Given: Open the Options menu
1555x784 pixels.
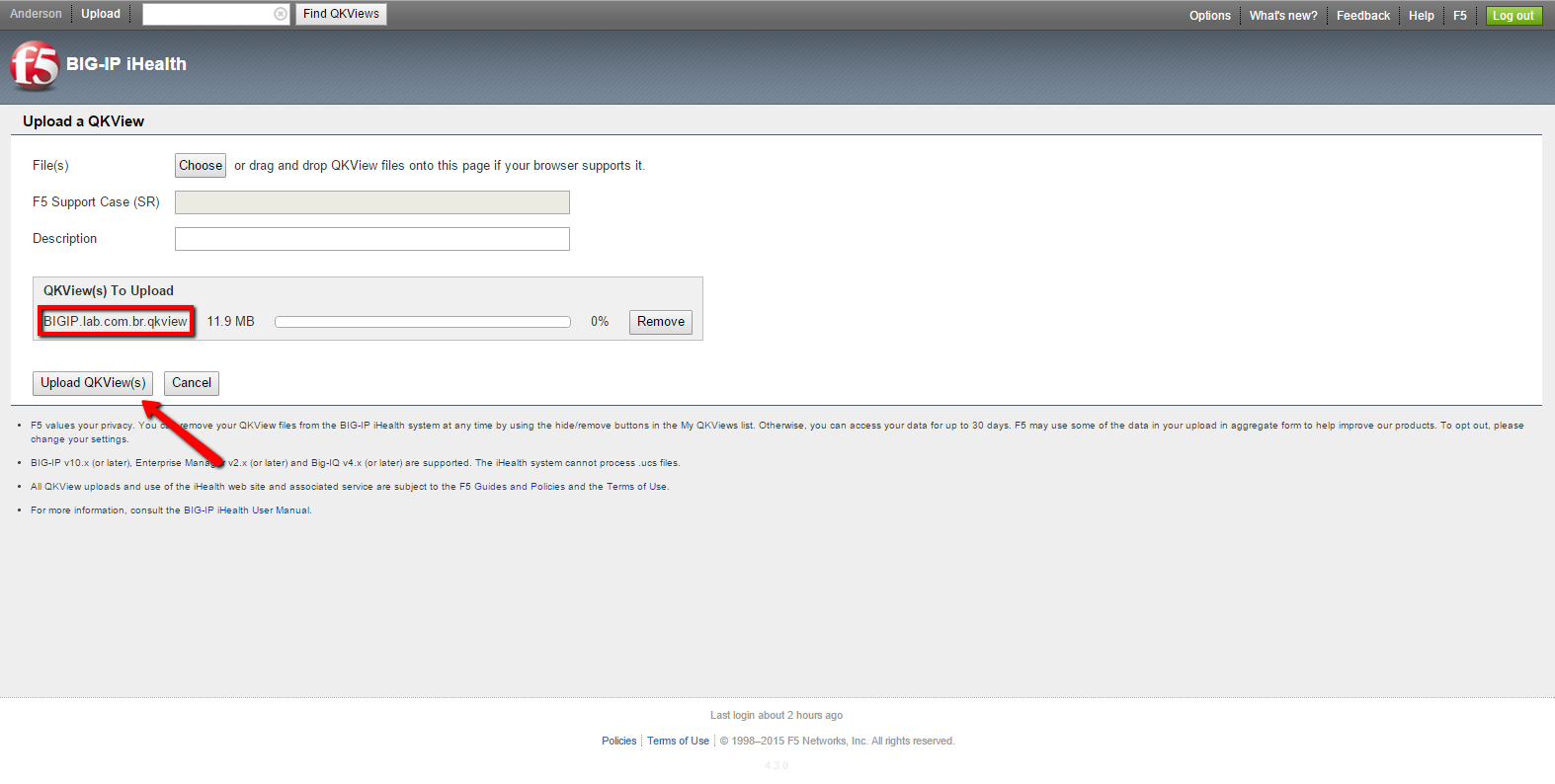Looking at the screenshot, I should 1209,16.
